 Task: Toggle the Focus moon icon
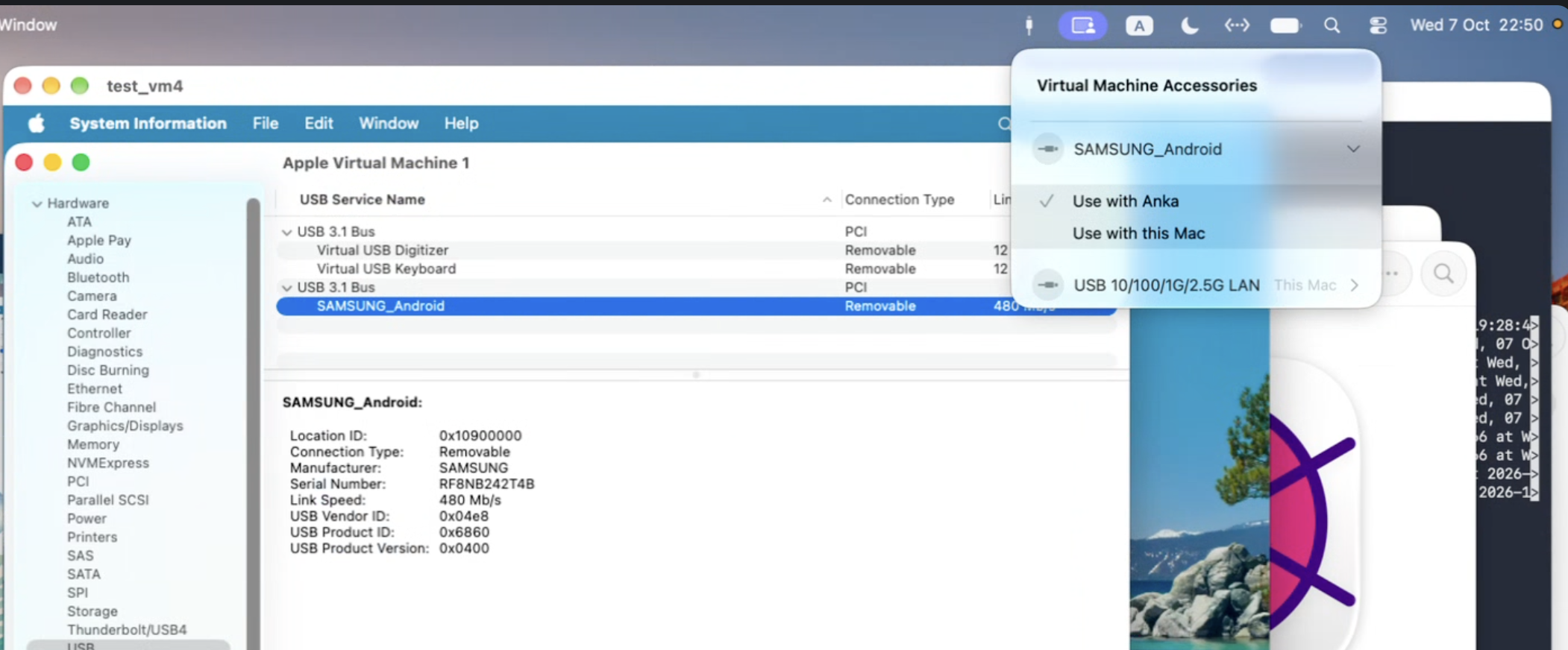click(1190, 26)
